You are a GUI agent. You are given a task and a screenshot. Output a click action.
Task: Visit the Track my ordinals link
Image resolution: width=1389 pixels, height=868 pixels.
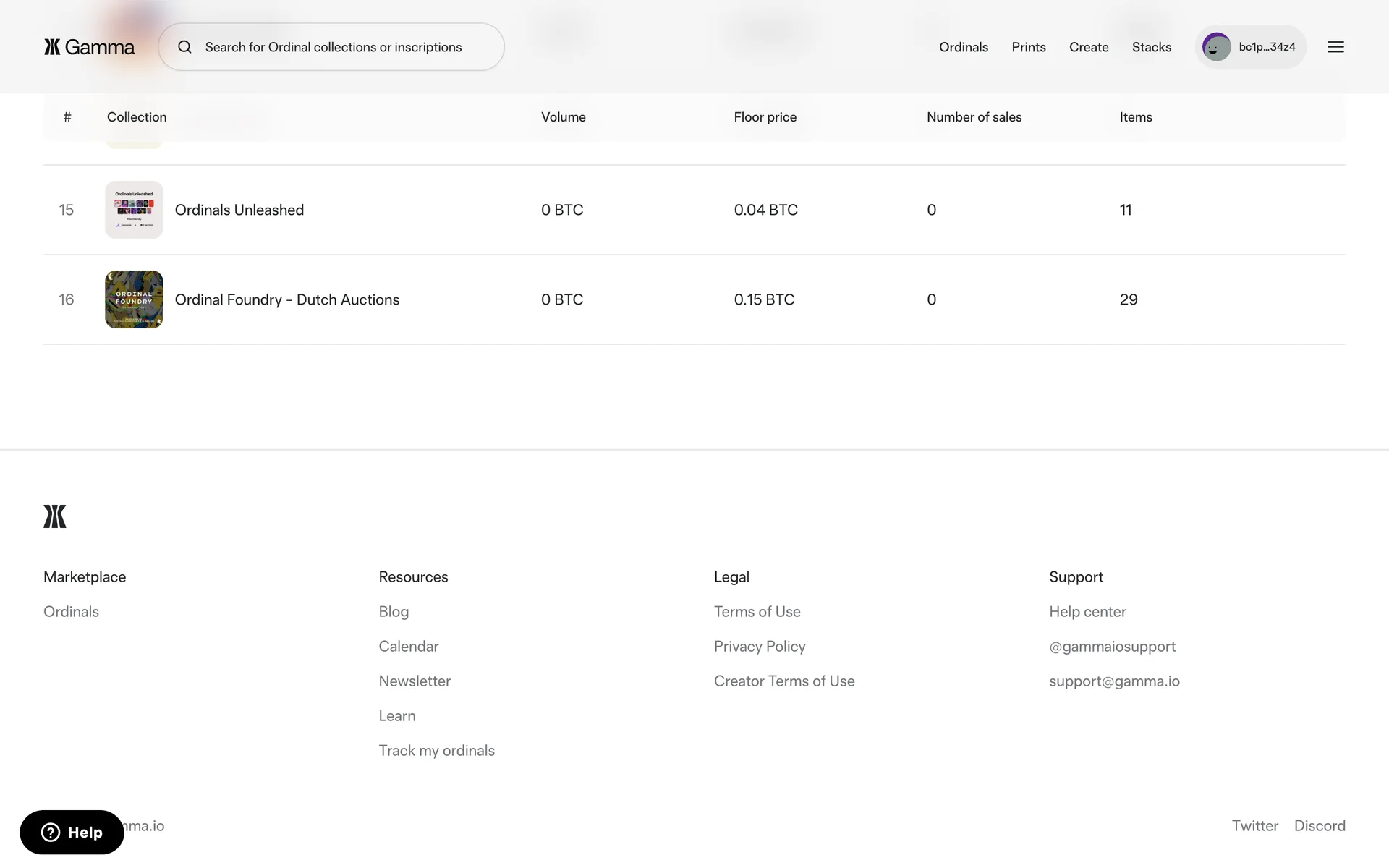click(436, 751)
